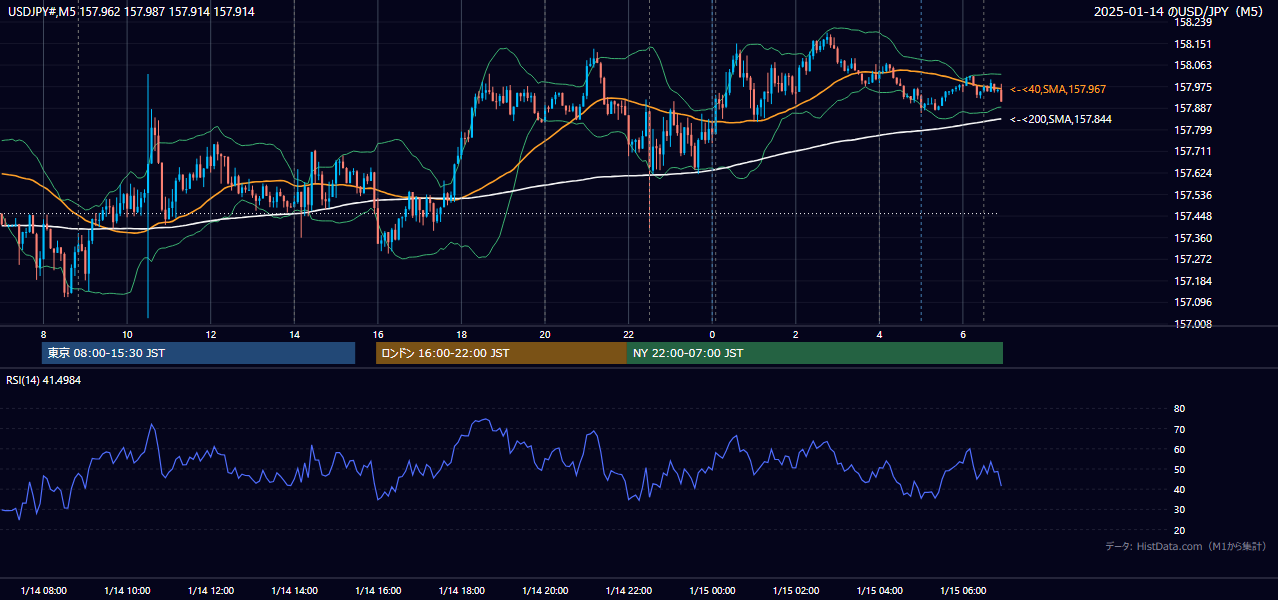This screenshot has height=600, width=1278.
Task: Click RSI scale value 50
Action: pos(1179,469)
